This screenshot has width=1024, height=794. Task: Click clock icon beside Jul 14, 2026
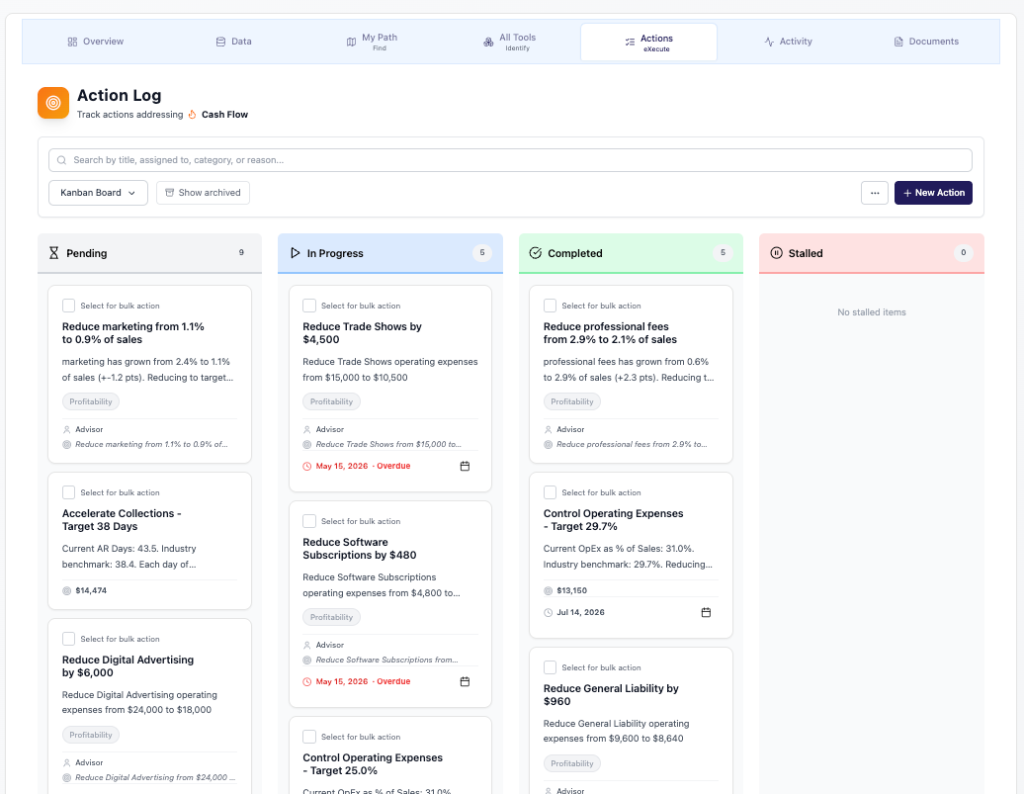point(548,612)
